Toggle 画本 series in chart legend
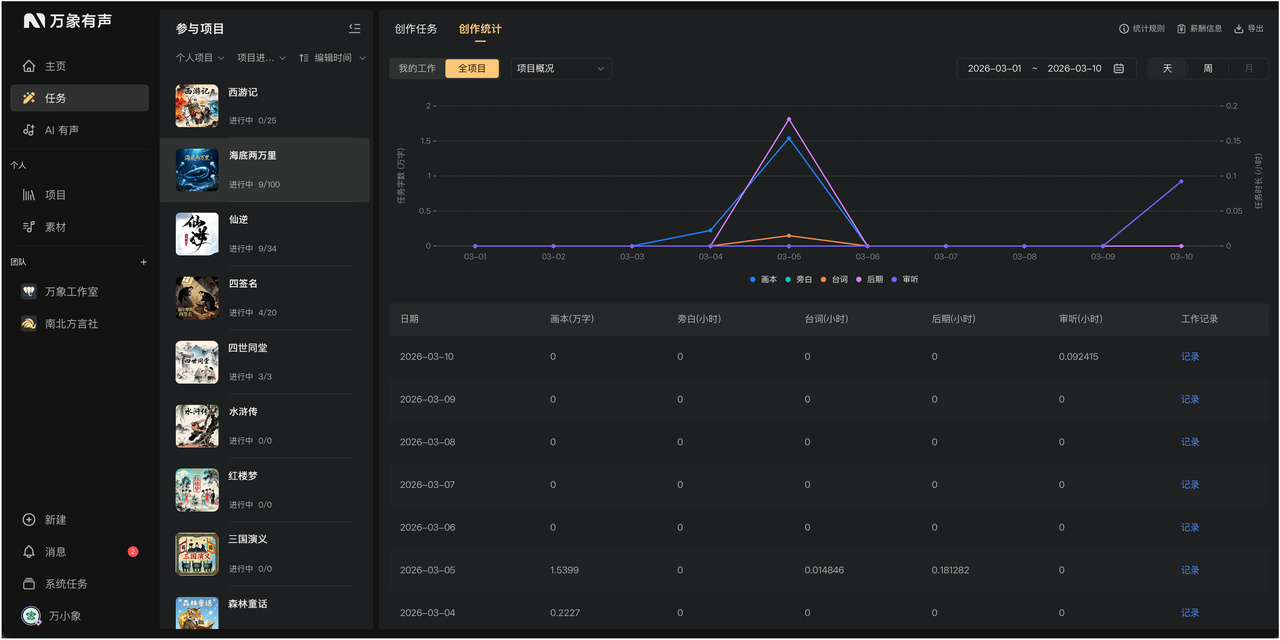1280x640 pixels. [x=763, y=279]
